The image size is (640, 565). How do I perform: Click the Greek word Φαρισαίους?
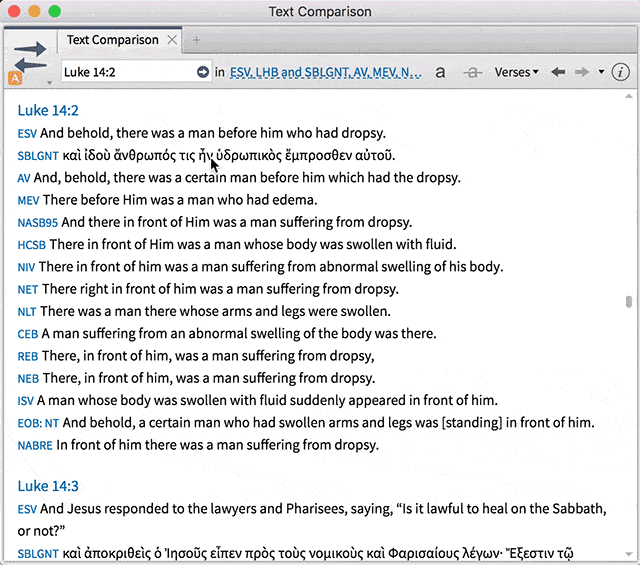coord(423,554)
